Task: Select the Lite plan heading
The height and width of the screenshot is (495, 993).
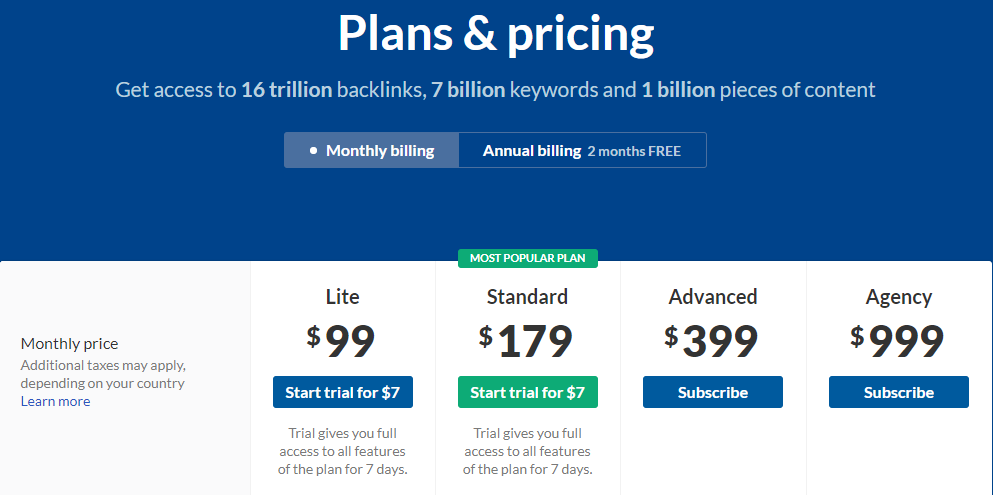Action: pyautogui.click(x=343, y=297)
